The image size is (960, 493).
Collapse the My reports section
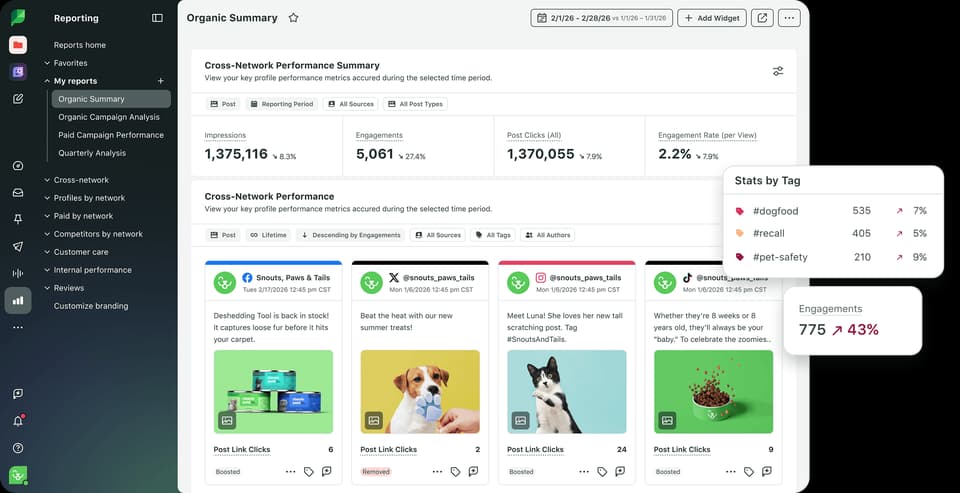tap(70, 81)
